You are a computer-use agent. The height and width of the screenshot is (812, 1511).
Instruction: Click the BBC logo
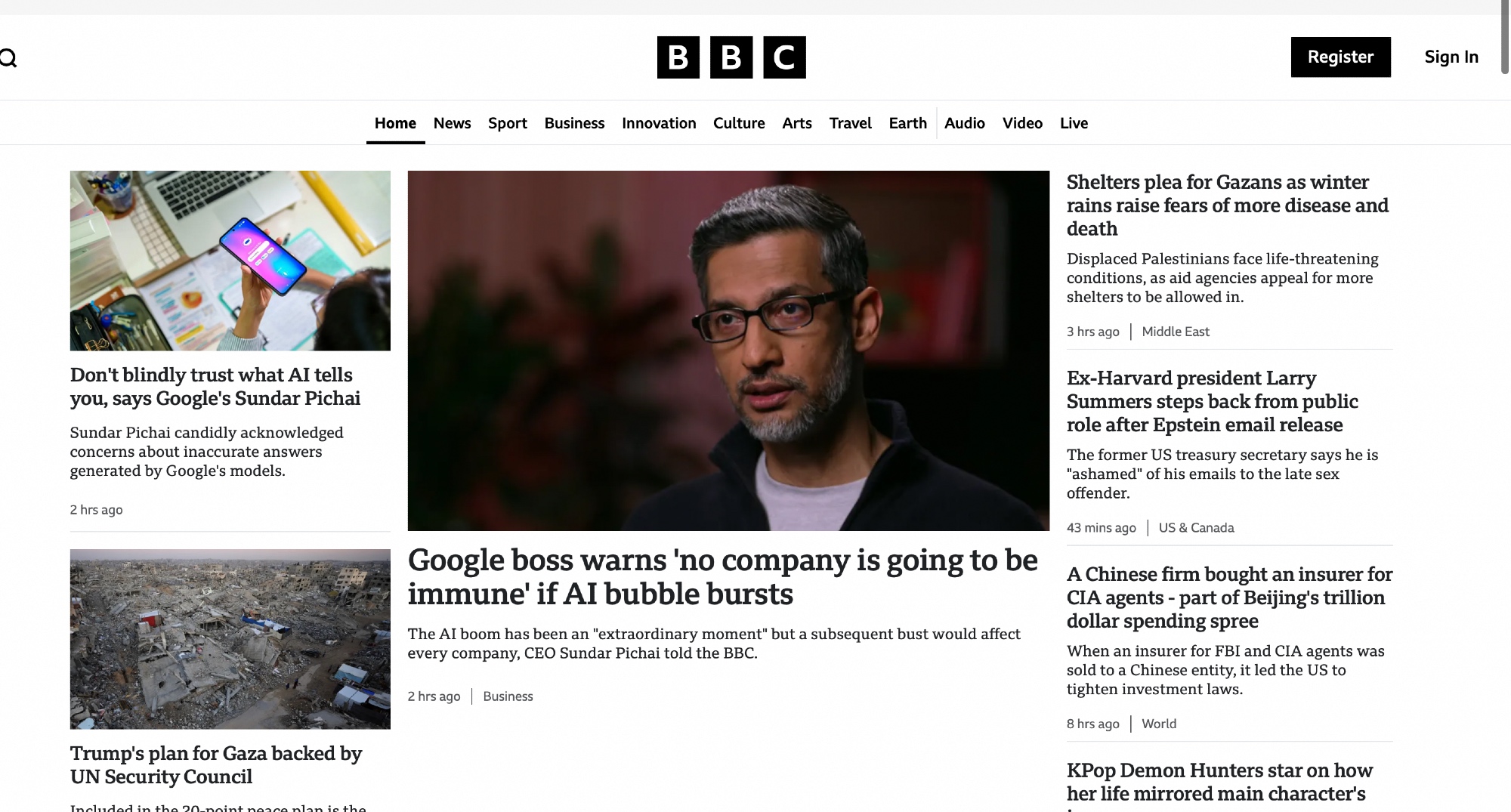(x=731, y=57)
